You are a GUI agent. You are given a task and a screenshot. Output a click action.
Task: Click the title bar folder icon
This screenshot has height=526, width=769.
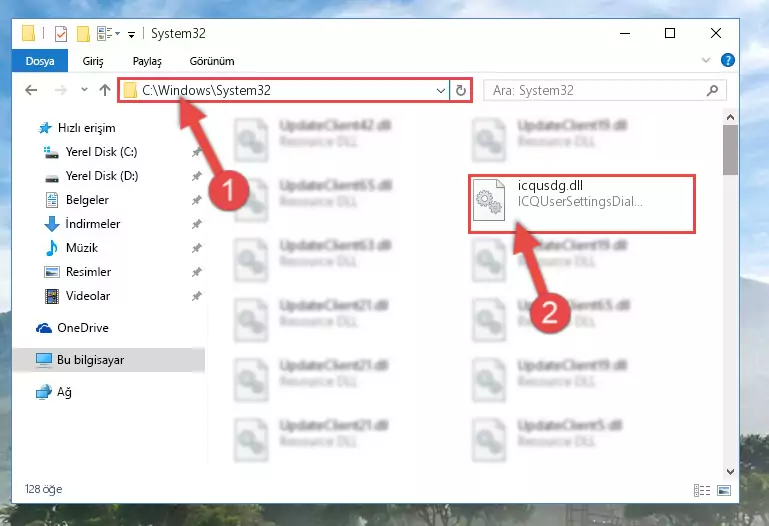click(x=28, y=33)
